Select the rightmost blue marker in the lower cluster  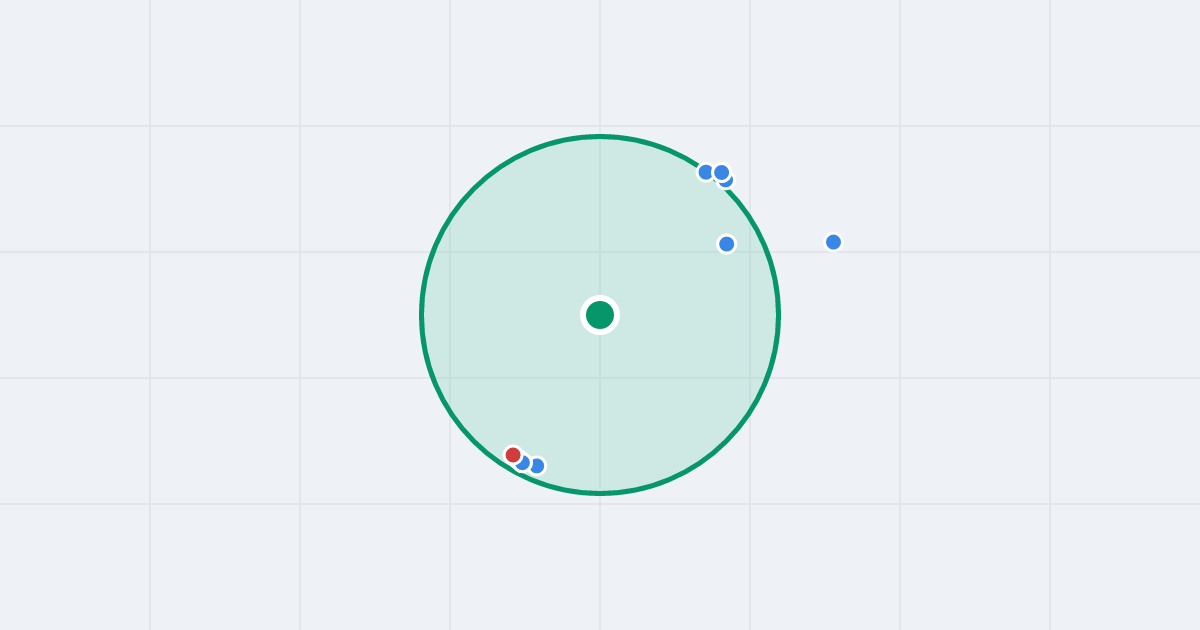pyautogui.click(x=537, y=466)
